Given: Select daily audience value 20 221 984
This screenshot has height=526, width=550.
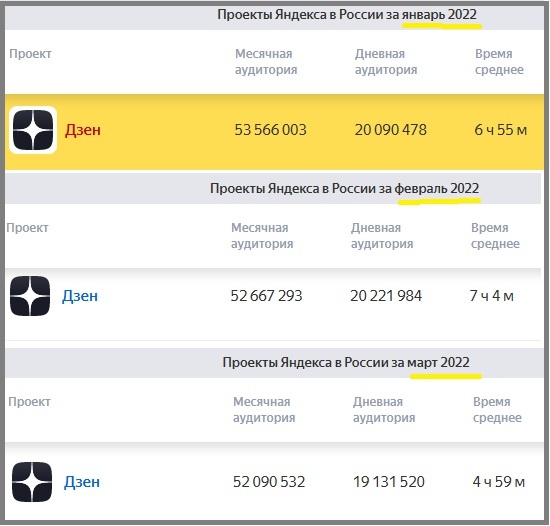Looking at the screenshot, I should coord(386,296).
